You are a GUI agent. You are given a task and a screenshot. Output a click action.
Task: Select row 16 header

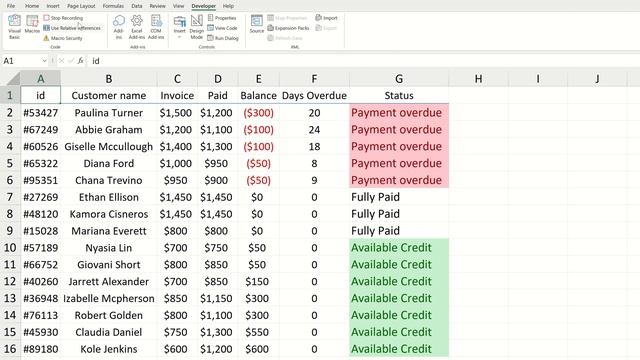[x=10, y=349]
